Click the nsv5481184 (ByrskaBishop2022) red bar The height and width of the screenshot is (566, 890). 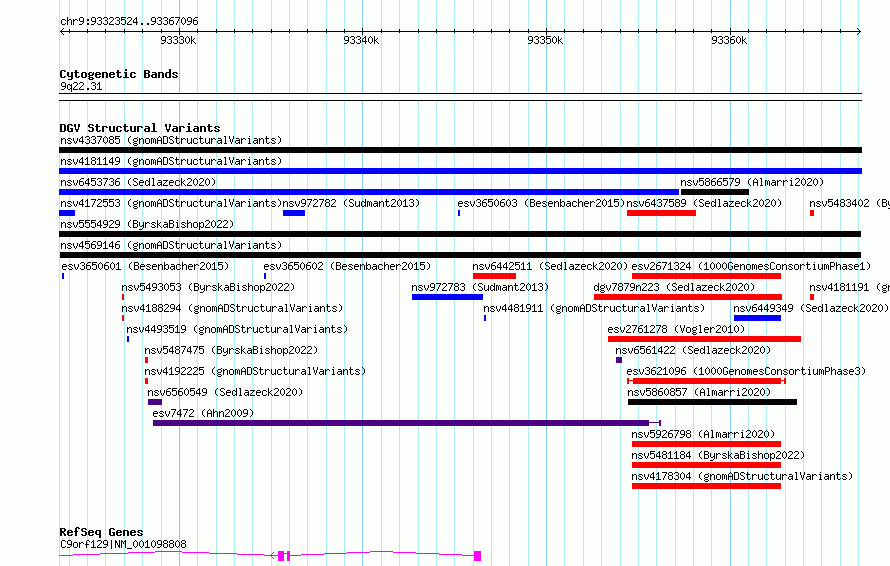click(x=706, y=465)
